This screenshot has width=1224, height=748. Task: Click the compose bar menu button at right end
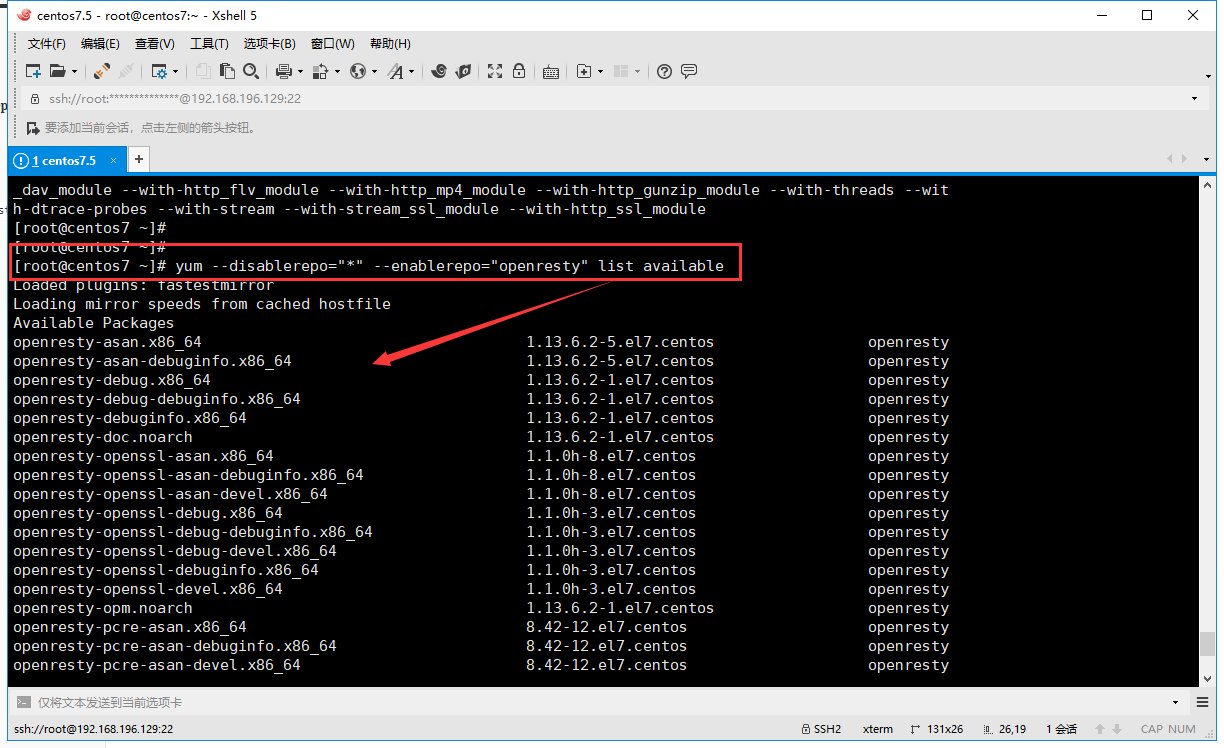(1203, 703)
